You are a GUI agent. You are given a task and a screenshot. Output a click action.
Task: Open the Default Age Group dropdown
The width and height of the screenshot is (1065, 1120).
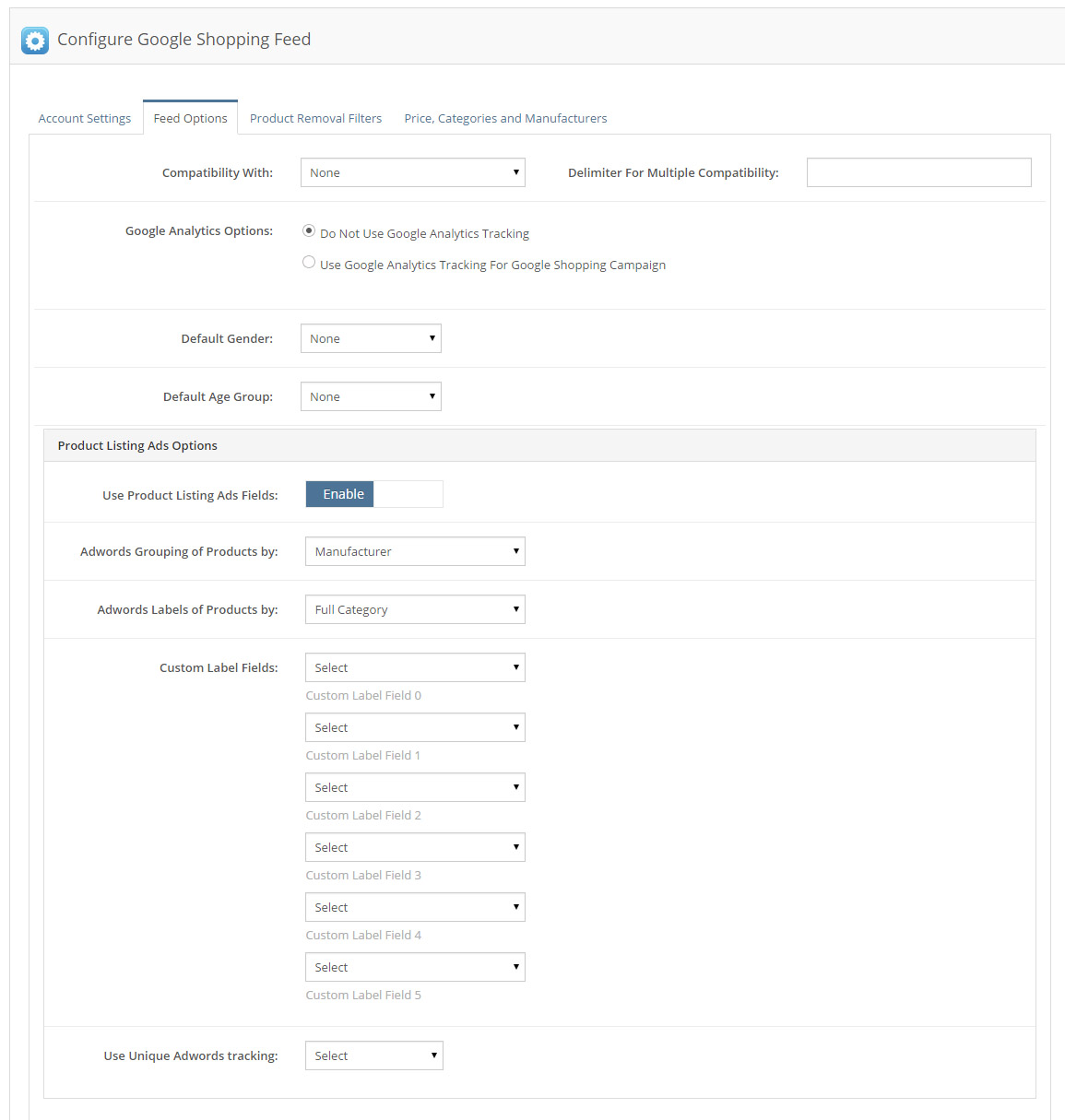coord(371,396)
